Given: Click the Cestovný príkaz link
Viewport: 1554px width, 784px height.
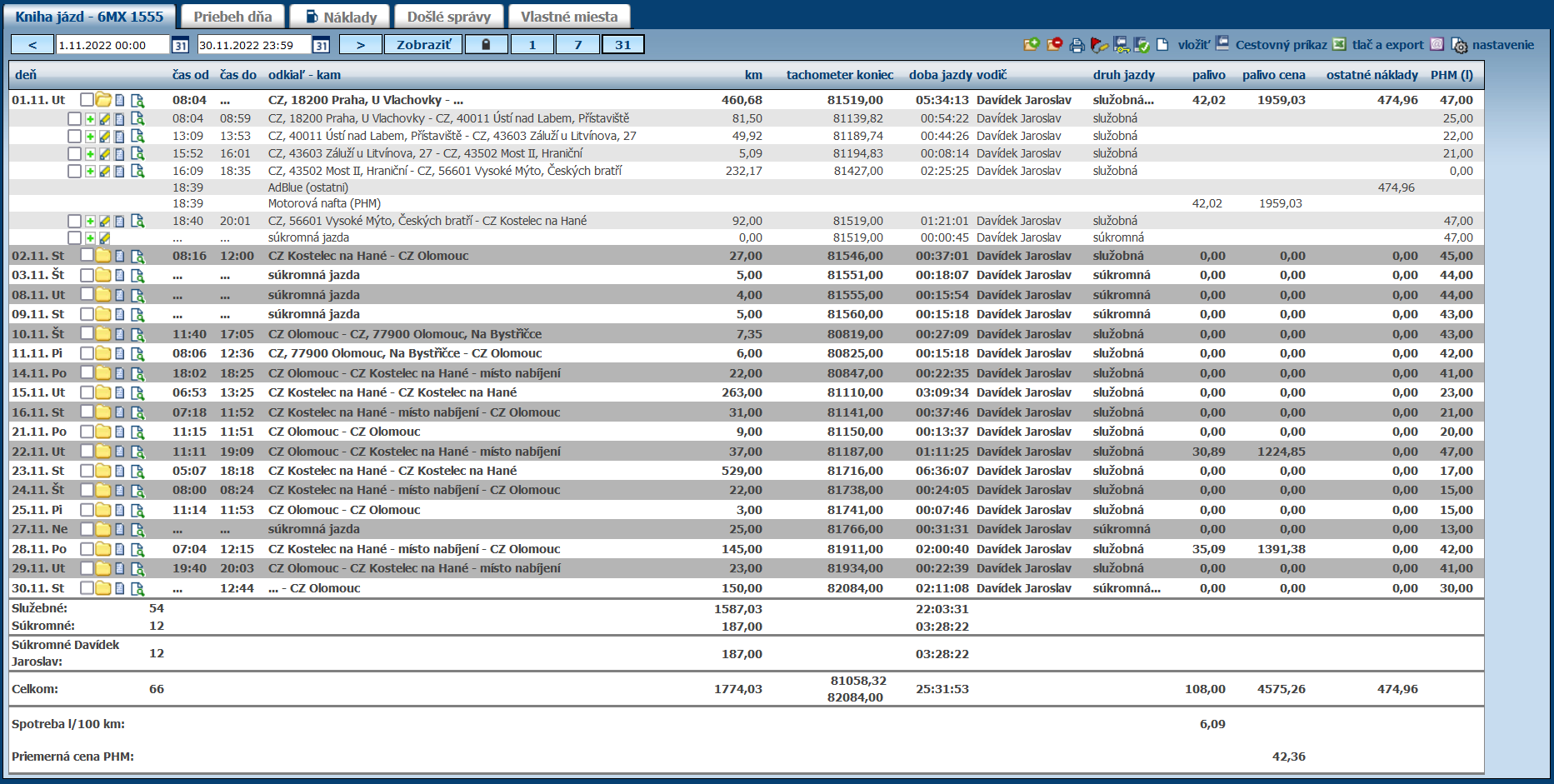Looking at the screenshot, I should tap(1281, 45).
